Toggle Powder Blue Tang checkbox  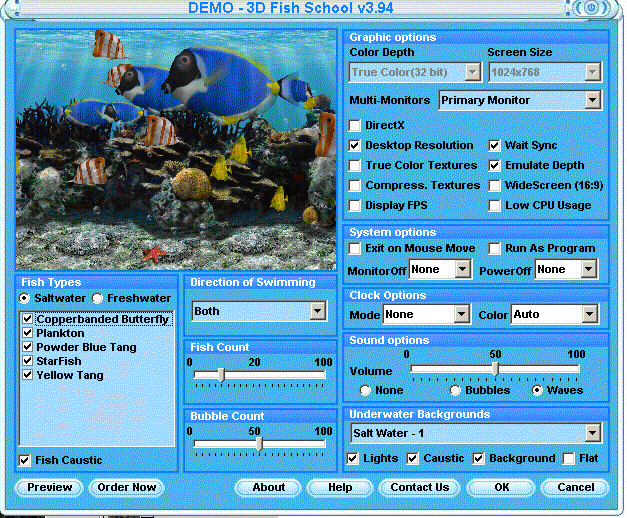tap(28, 347)
